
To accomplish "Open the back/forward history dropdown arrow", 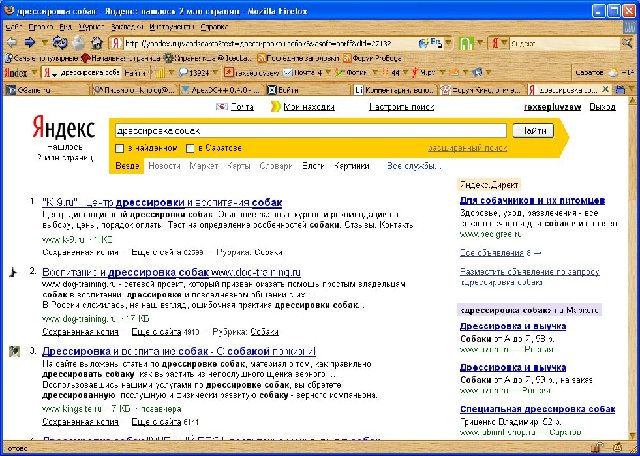I will click(x=44, y=43).
